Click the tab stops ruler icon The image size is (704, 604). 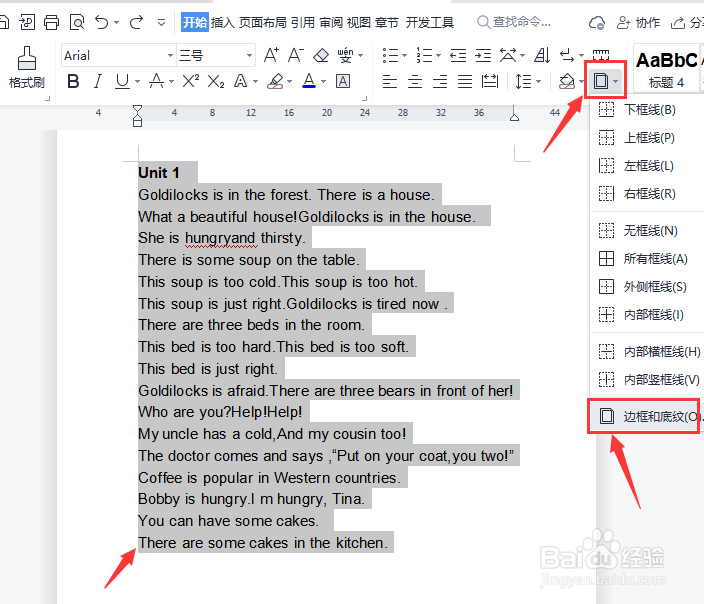pos(601,55)
